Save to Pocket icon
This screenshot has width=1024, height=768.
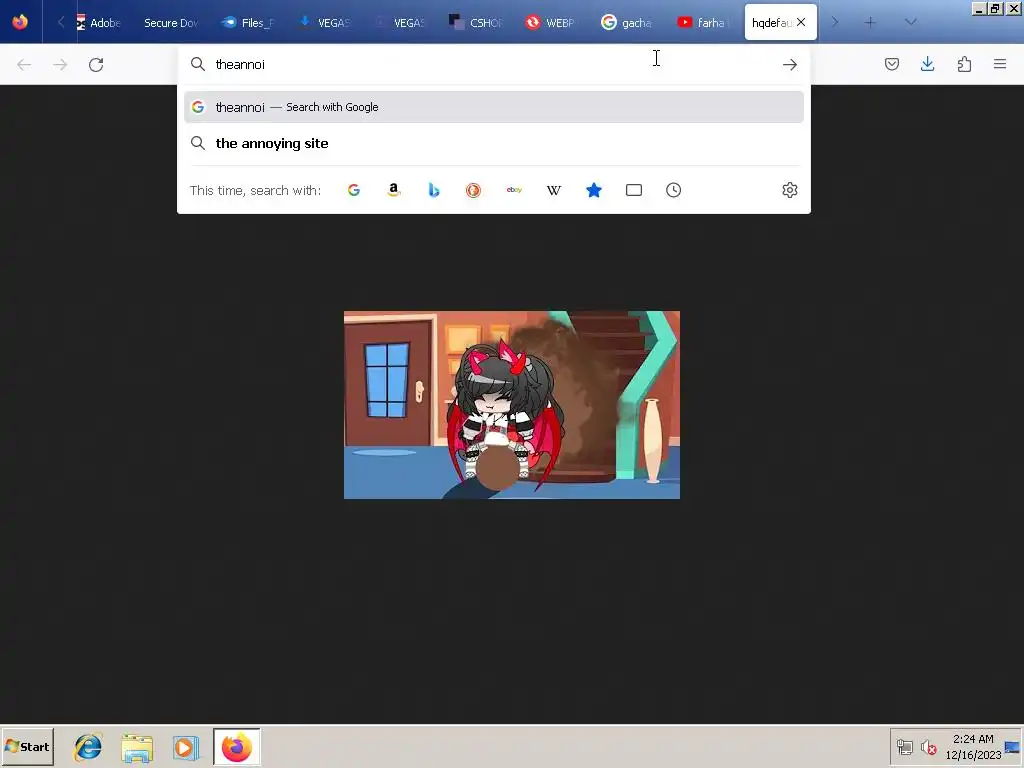coord(892,64)
